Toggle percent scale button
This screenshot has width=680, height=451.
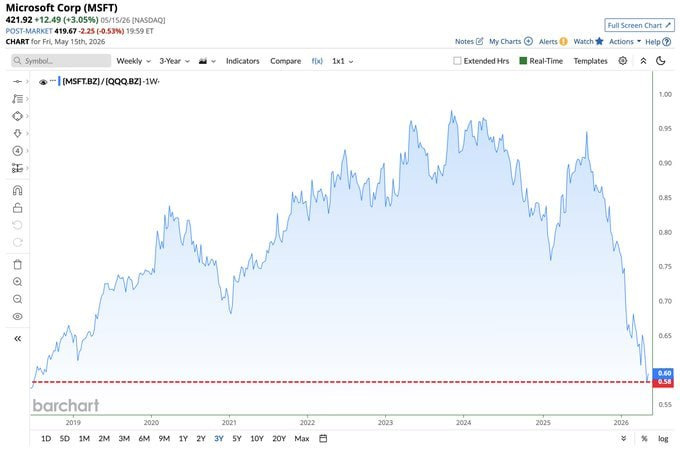tap(644, 438)
